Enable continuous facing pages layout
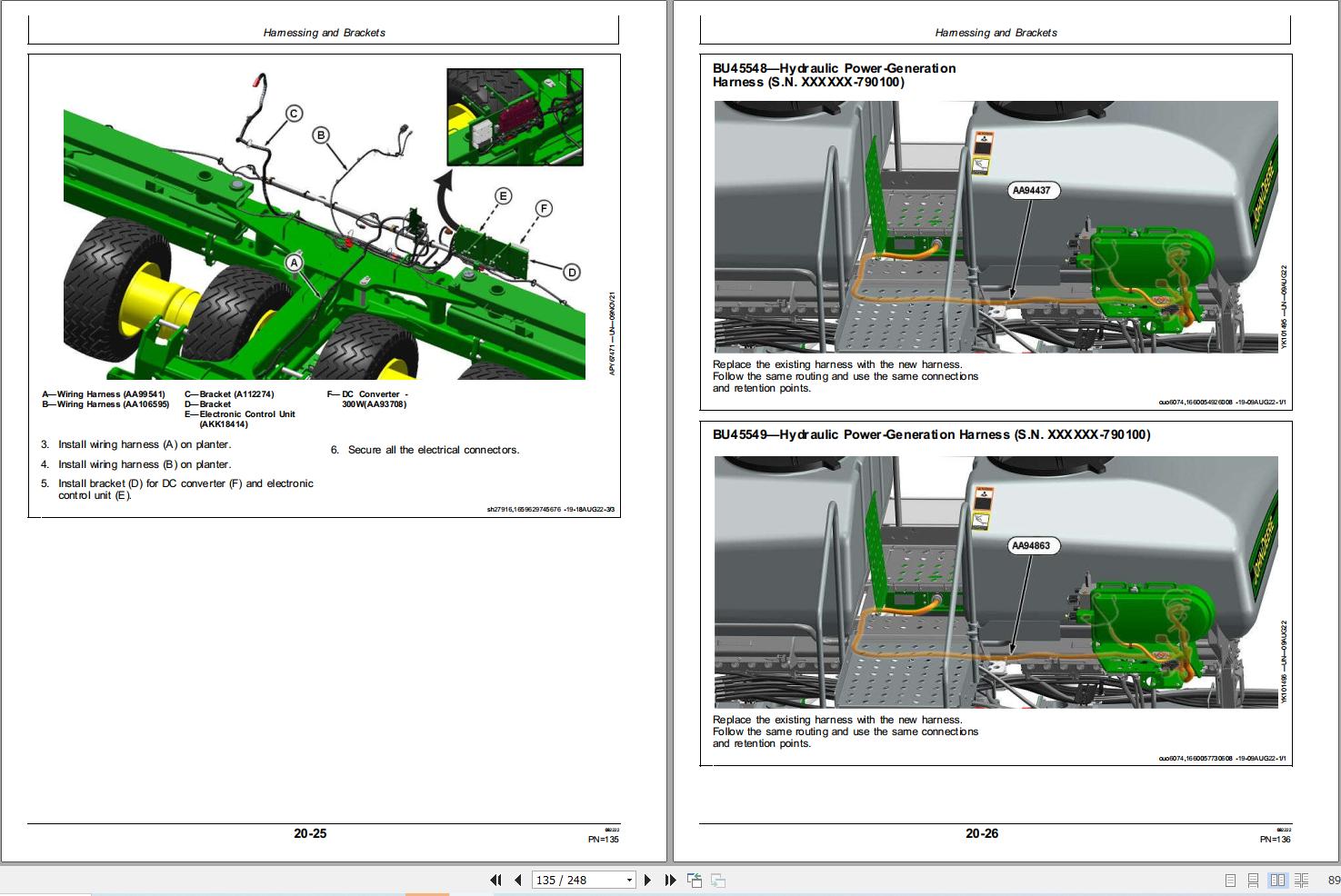 (1300, 880)
